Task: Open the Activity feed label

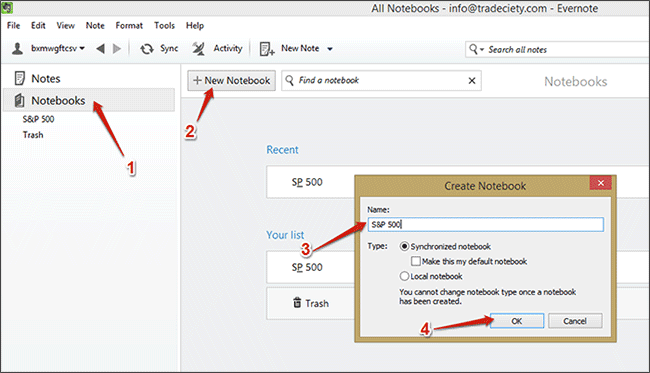Action: click(228, 48)
